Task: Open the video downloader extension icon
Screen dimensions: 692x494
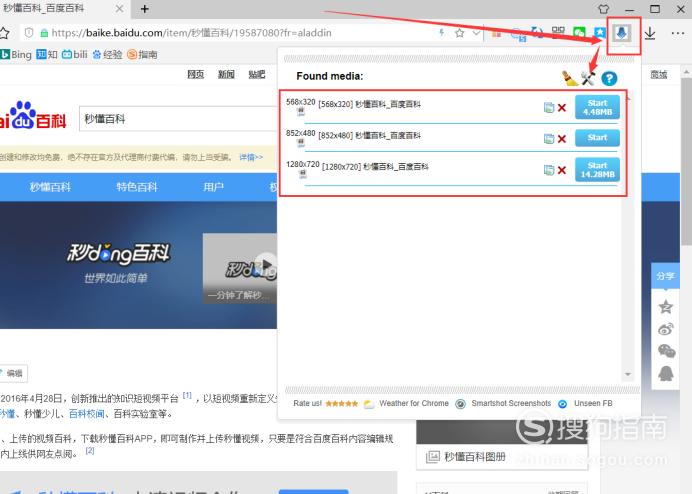Action: click(622, 33)
